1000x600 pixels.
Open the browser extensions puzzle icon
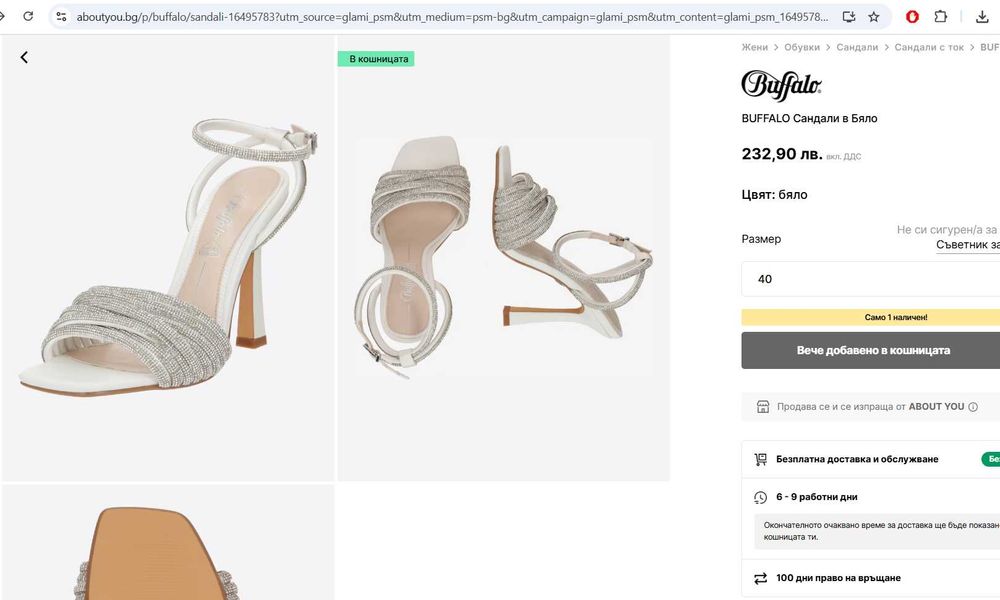tap(941, 17)
